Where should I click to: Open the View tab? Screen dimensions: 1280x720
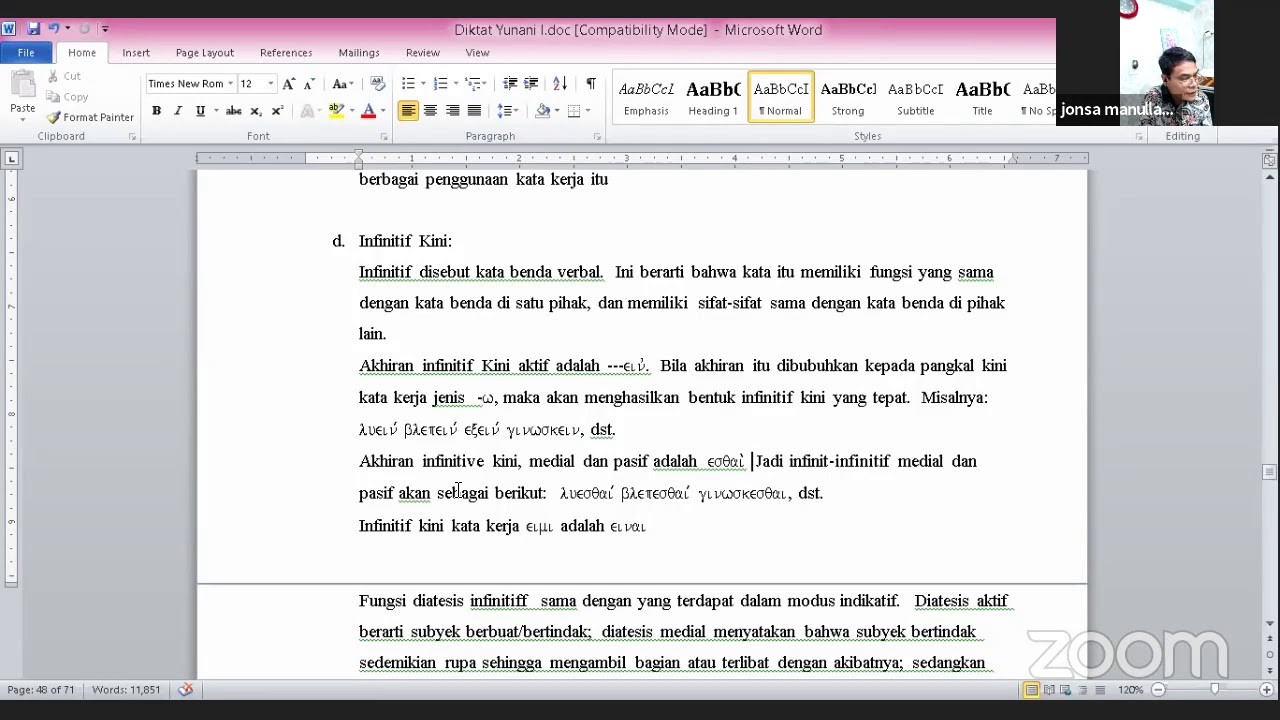click(477, 52)
